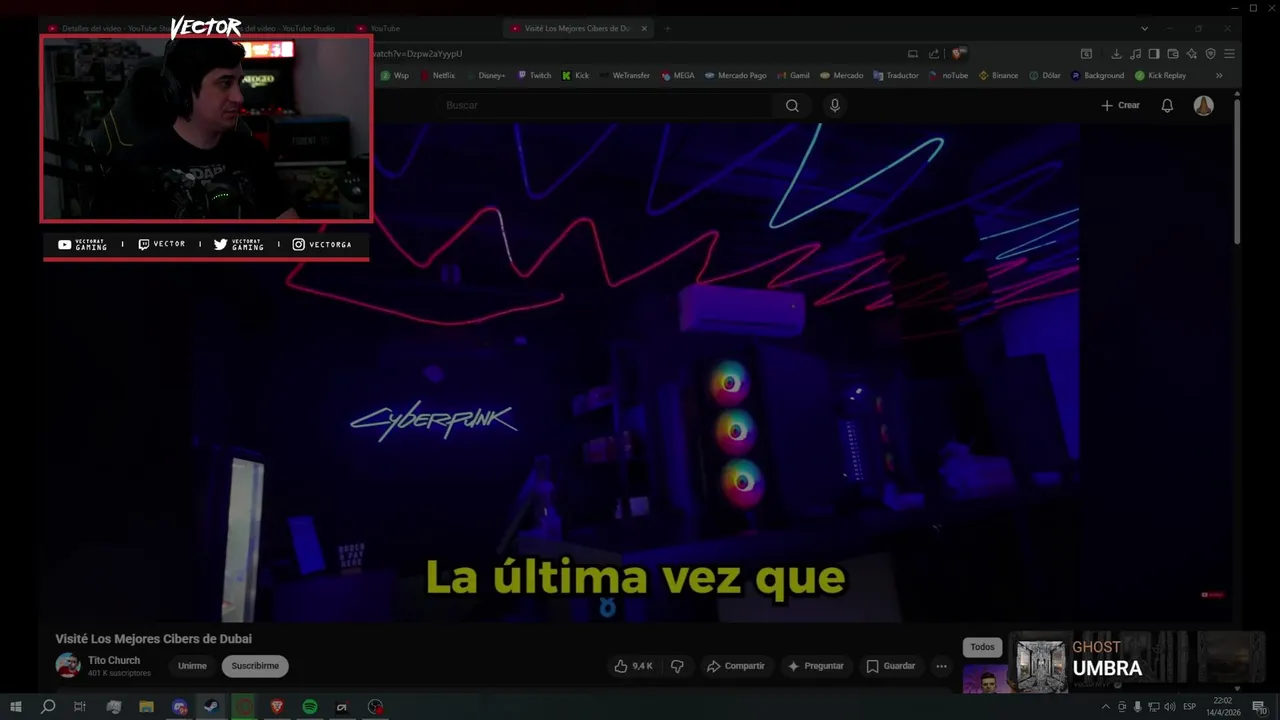Open Windows Start menu
The width and height of the screenshot is (1280, 720).
click(x=16, y=707)
